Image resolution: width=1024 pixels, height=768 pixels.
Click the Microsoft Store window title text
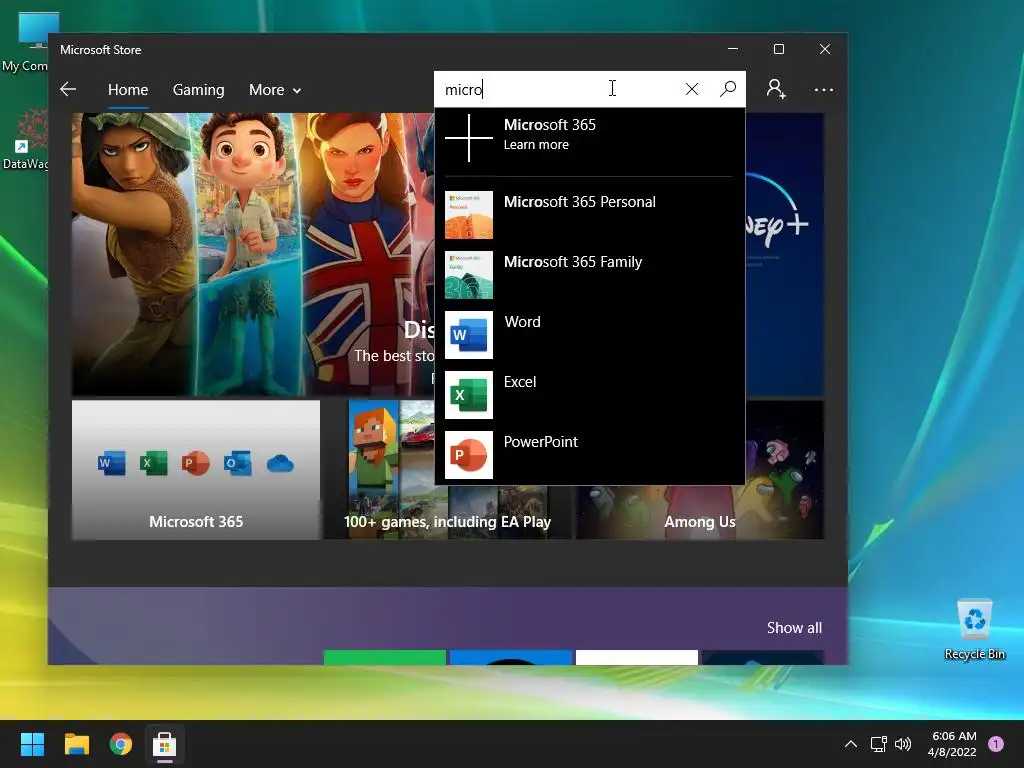[x=101, y=50]
